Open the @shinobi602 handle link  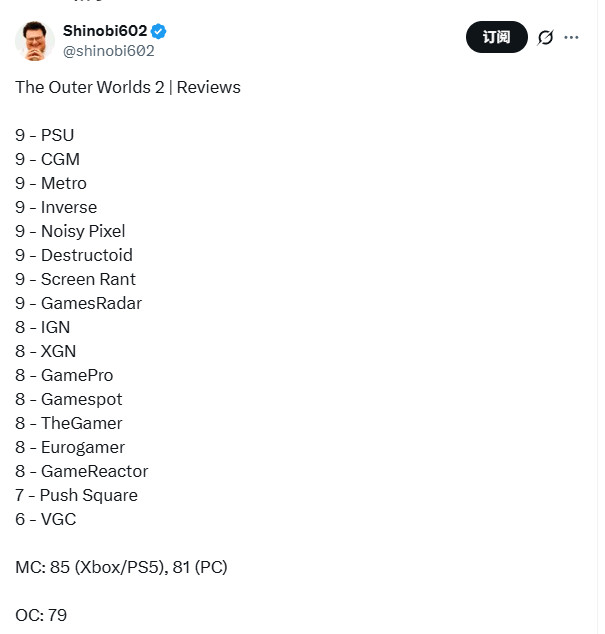(x=108, y=51)
